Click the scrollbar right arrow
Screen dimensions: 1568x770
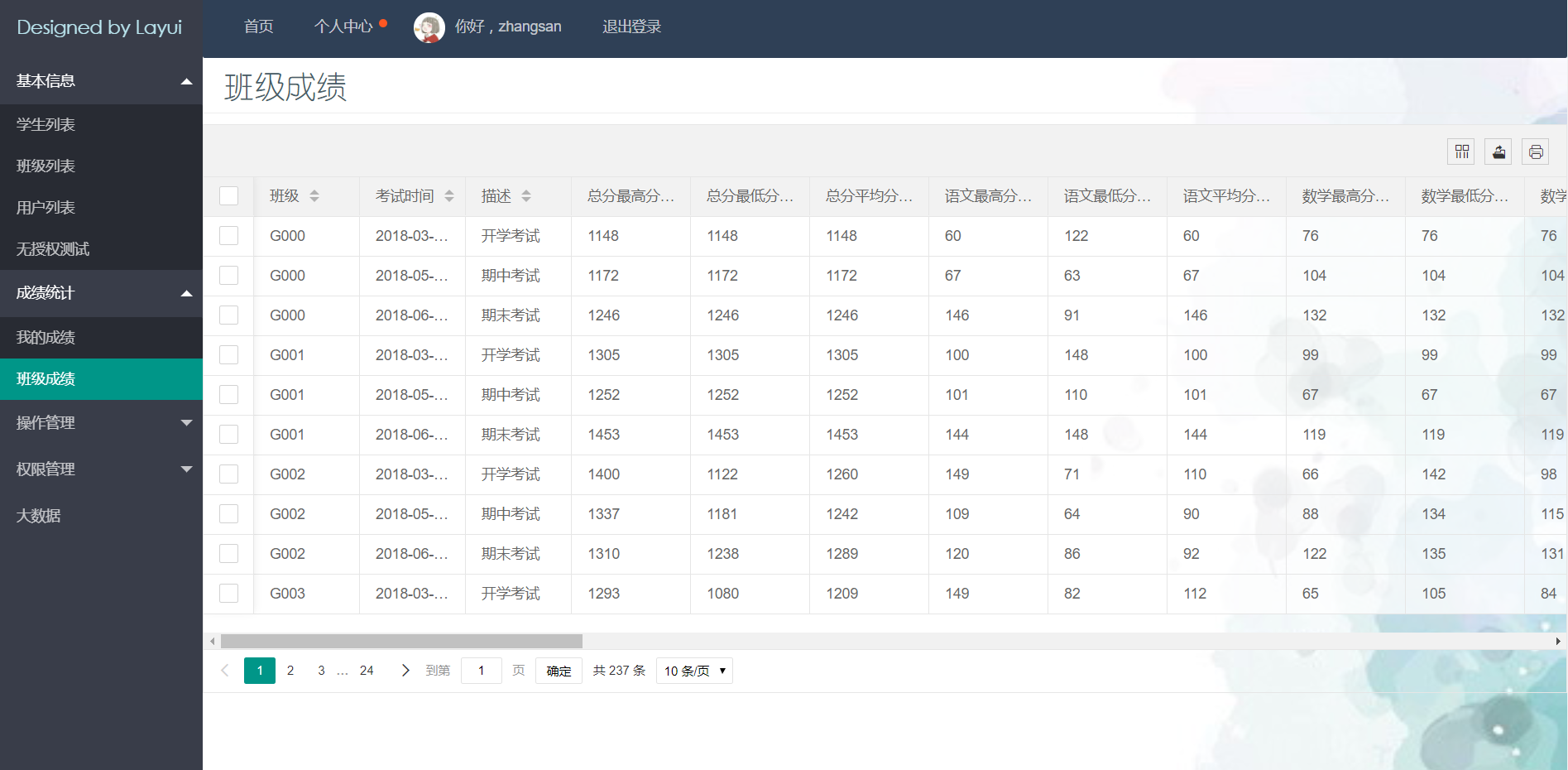(1558, 642)
